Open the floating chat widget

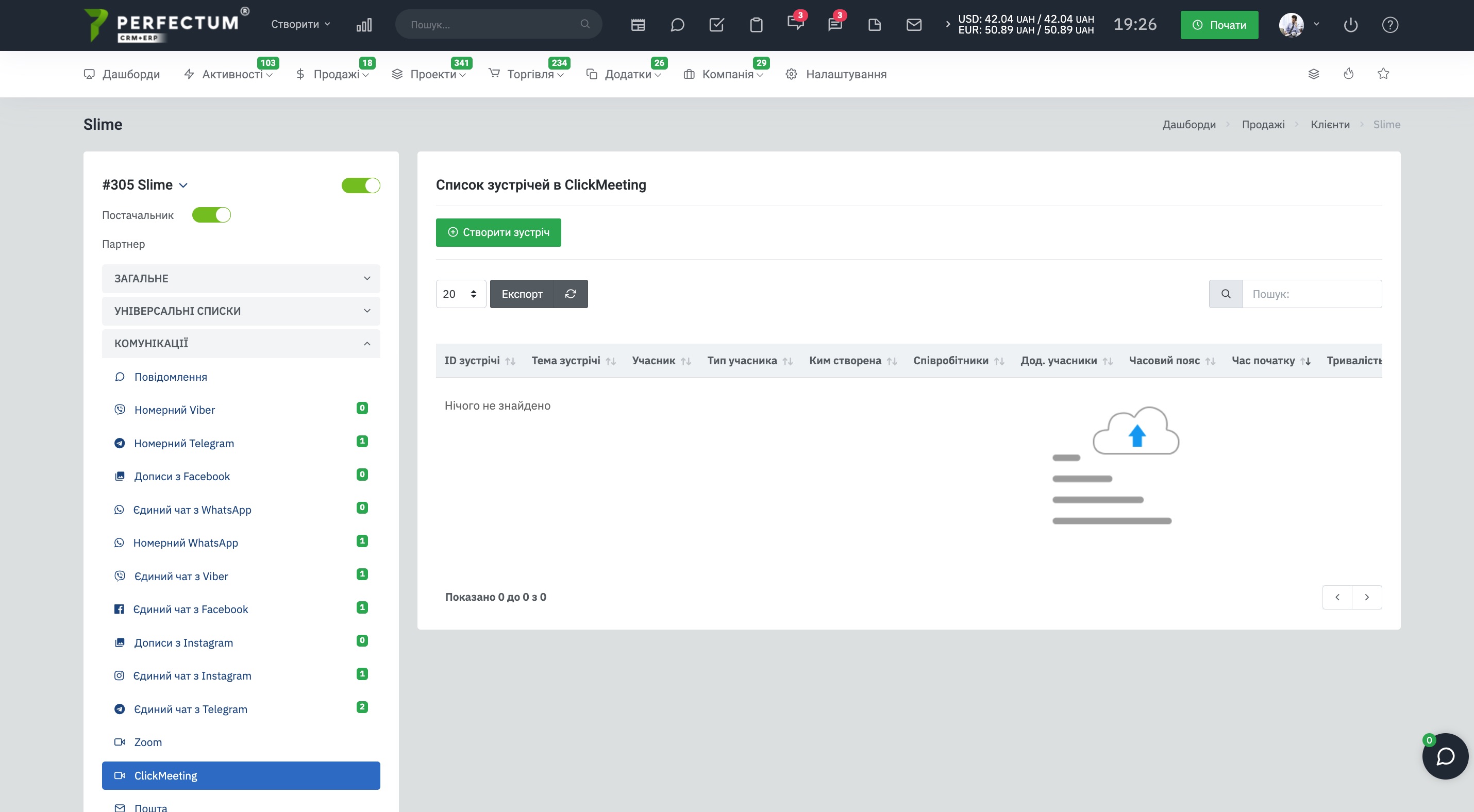(1445, 756)
